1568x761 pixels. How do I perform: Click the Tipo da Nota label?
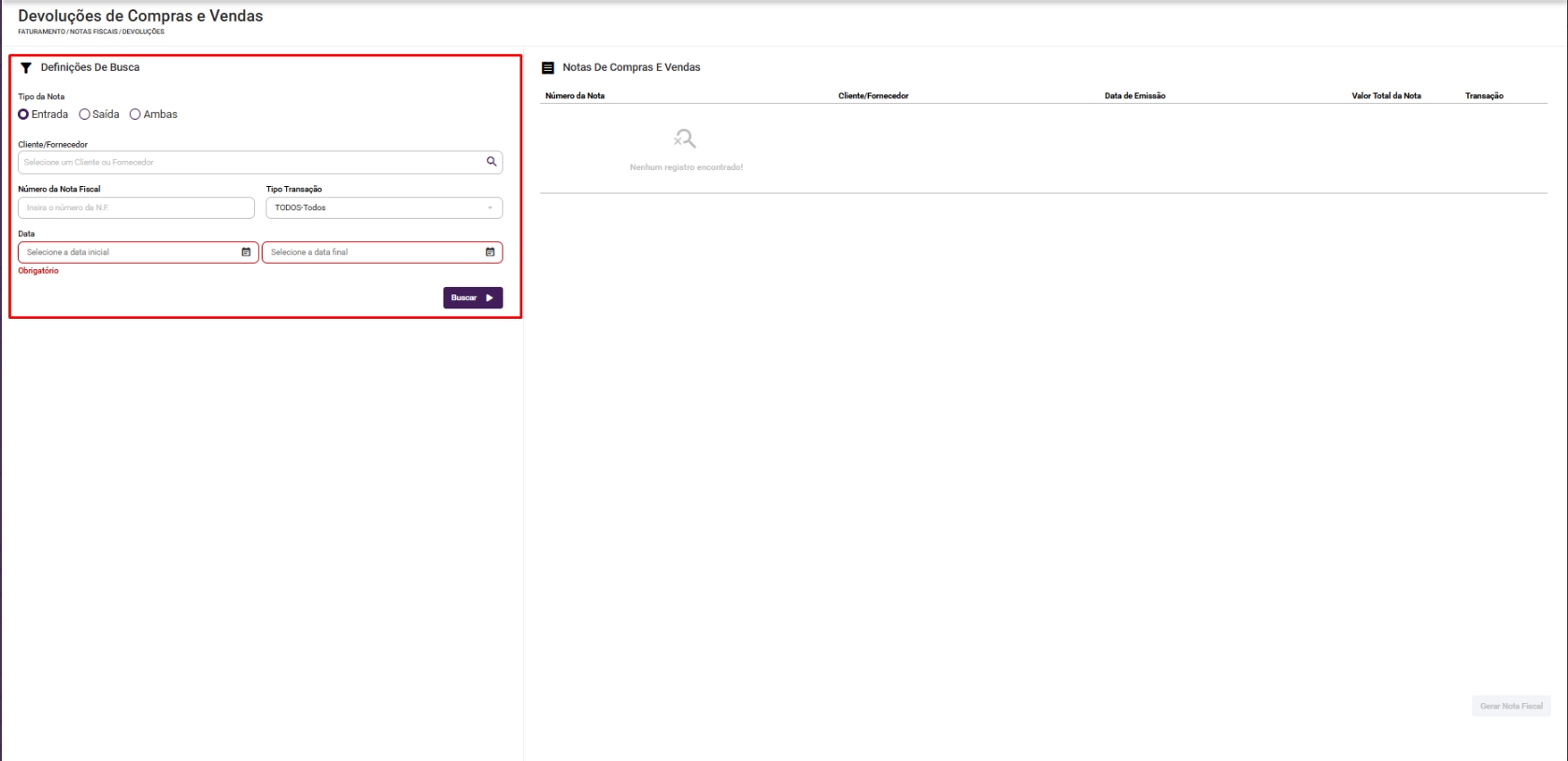[x=41, y=97]
